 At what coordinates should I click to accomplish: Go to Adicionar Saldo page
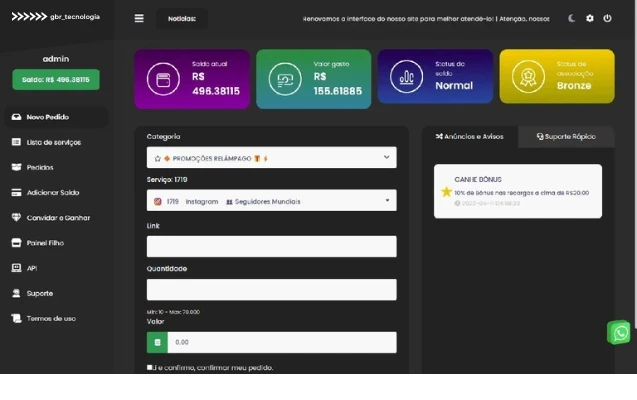[52, 192]
